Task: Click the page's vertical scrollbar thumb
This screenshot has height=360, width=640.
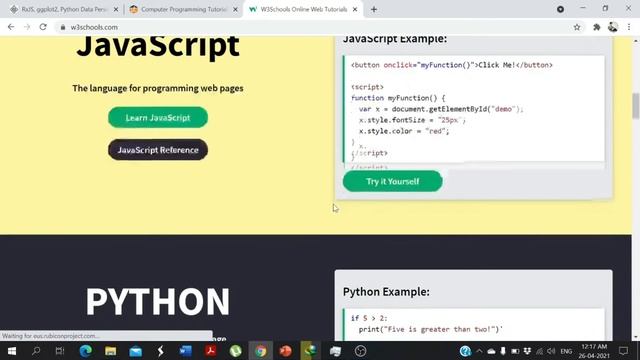Action: point(636,105)
